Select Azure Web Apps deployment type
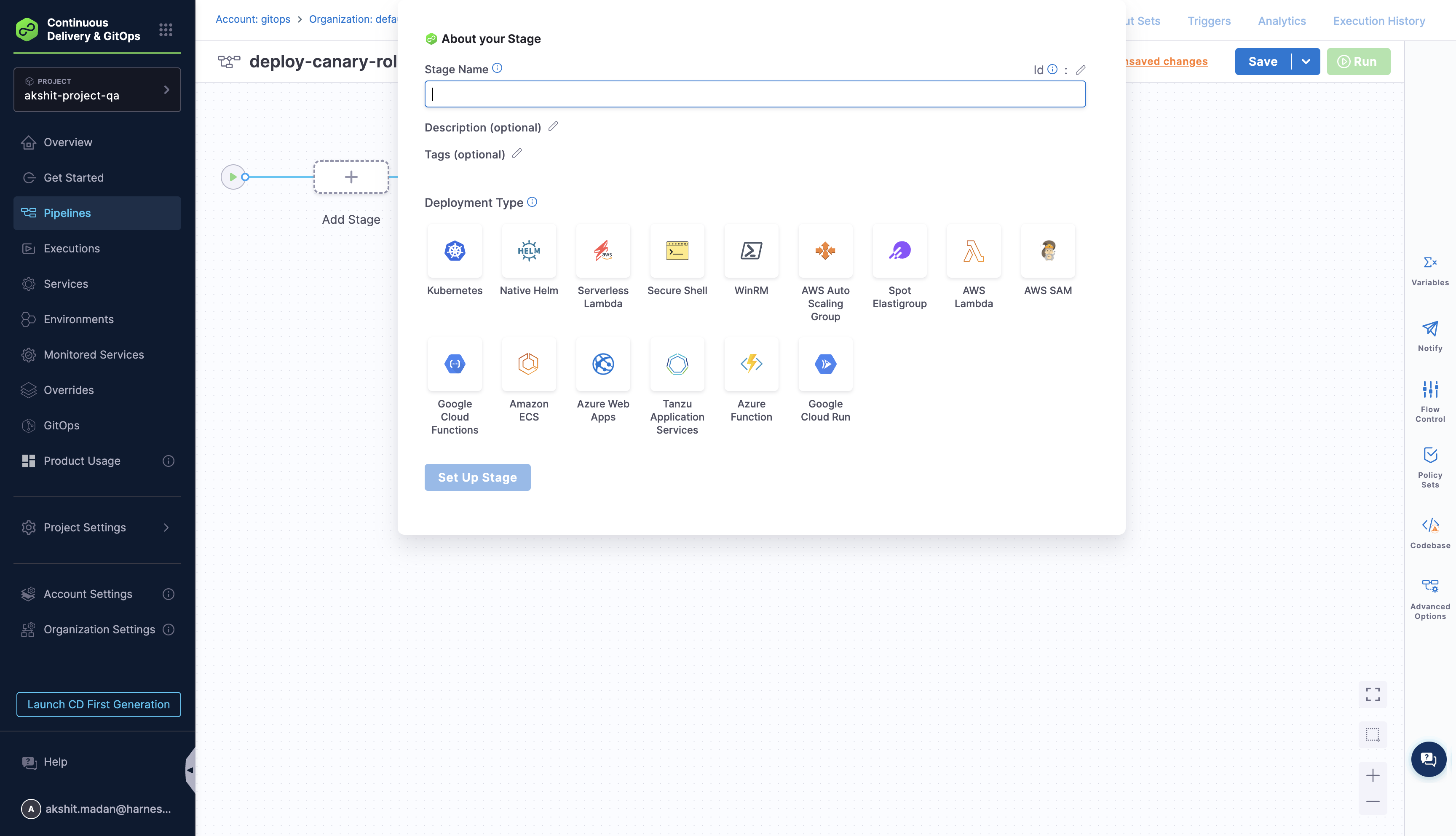This screenshot has height=836, width=1456. coord(602,364)
